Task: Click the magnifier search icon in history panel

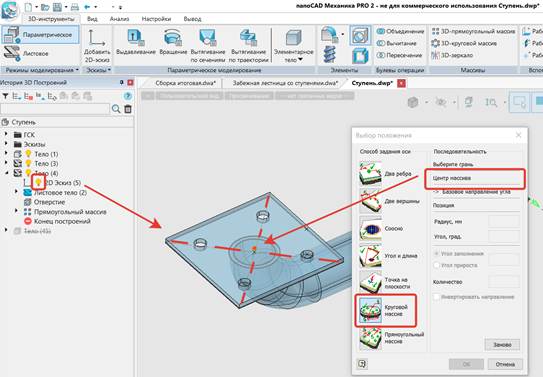Action: point(116,109)
